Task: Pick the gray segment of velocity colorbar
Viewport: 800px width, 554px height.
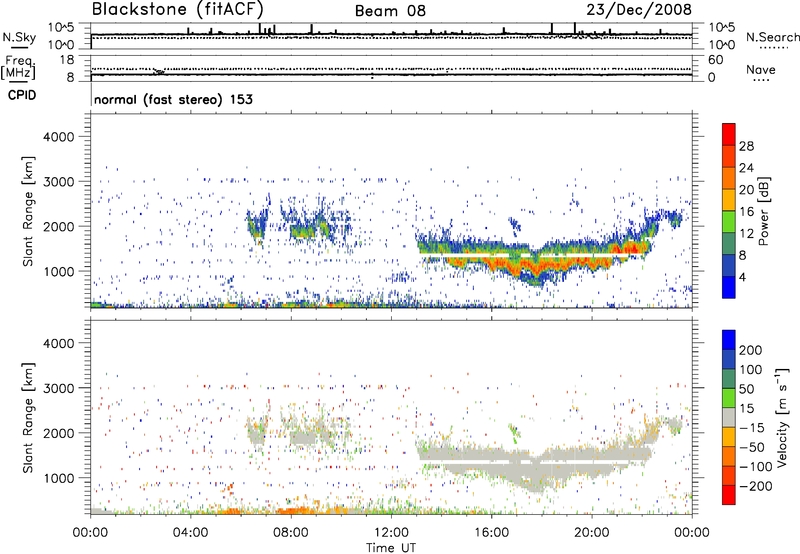Action: [x=729, y=418]
